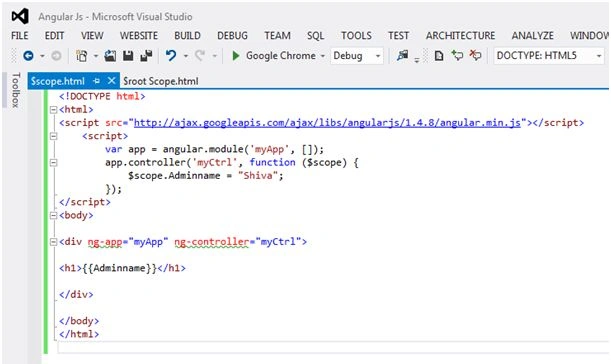The width and height of the screenshot is (611, 364).
Task: Open the Navigate Backward history dropdown arrow
Action: (42, 56)
